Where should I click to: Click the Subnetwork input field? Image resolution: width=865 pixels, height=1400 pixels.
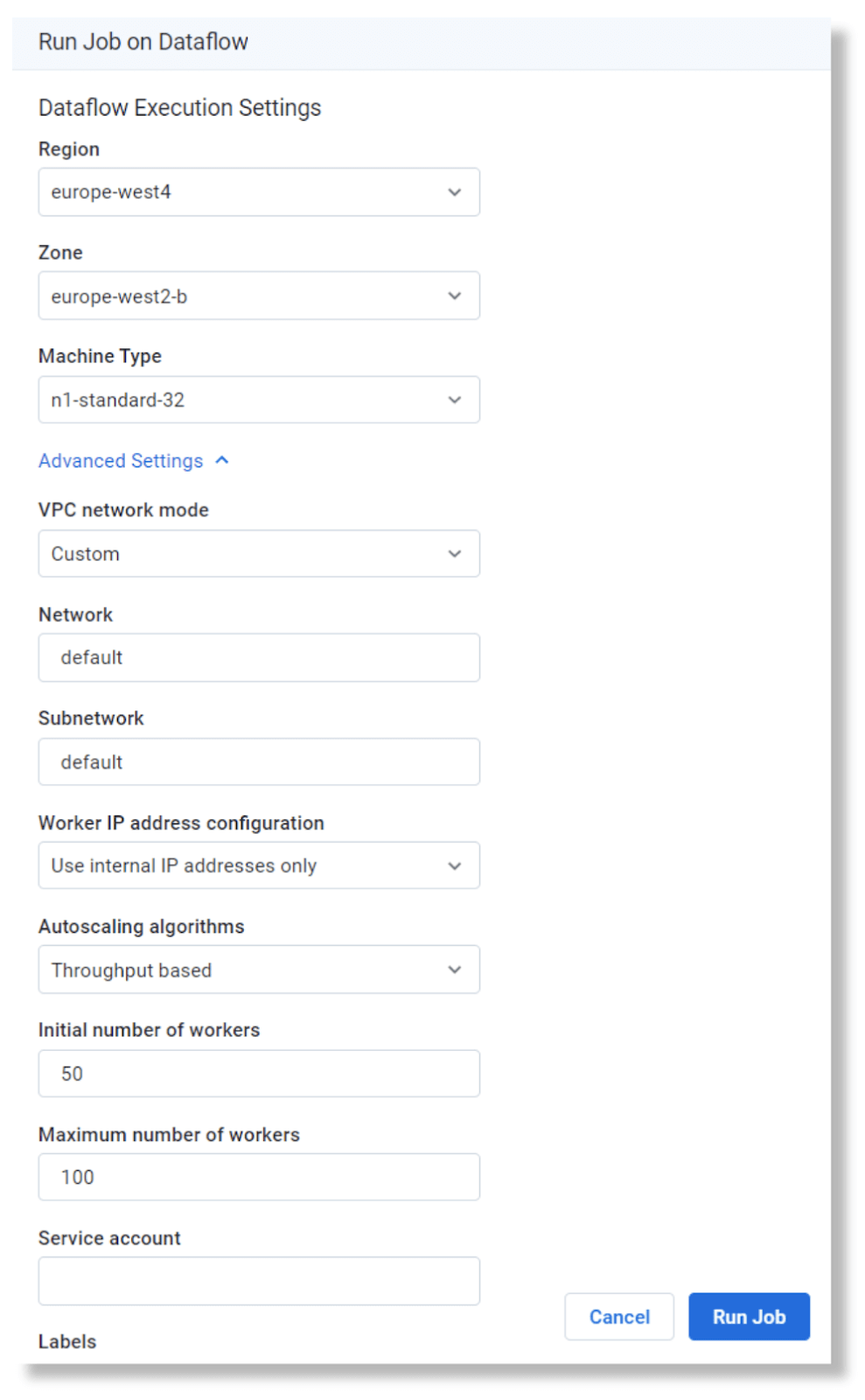[x=259, y=761]
